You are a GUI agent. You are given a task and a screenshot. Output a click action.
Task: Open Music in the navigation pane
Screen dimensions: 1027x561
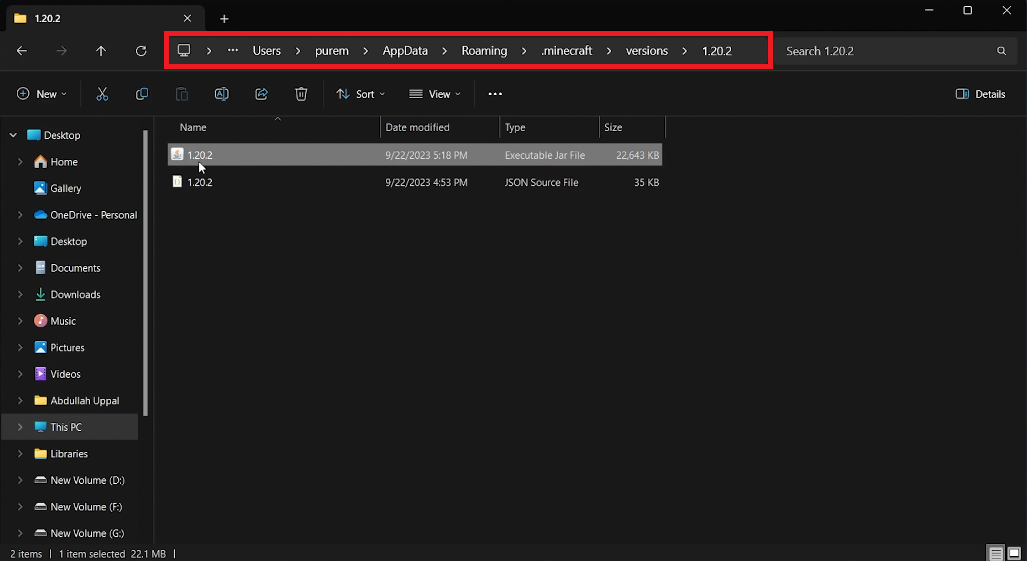(x=63, y=321)
